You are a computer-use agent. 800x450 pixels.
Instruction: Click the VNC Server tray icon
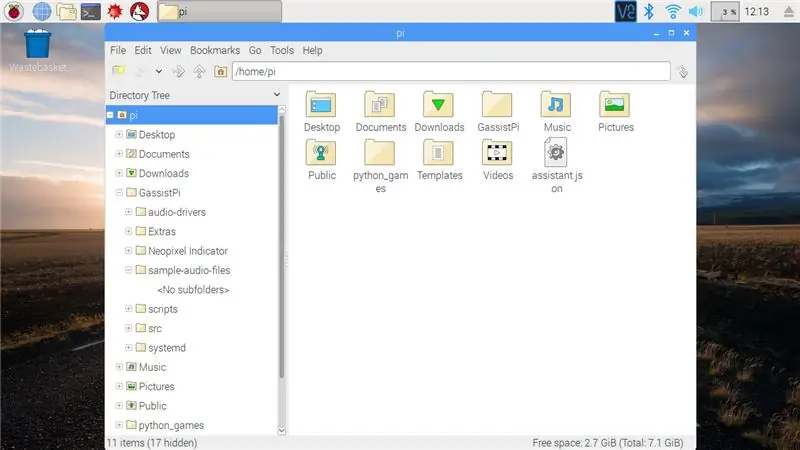click(x=626, y=11)
